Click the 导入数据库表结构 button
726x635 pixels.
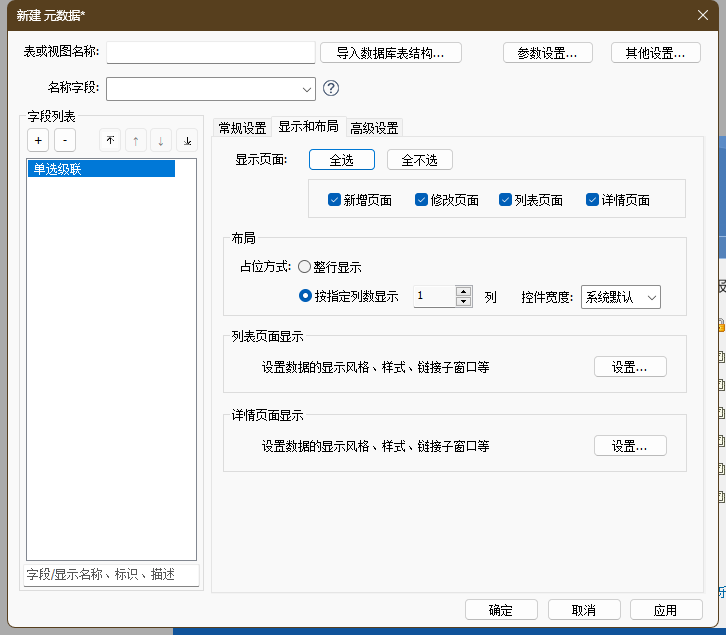click(391, 53)
